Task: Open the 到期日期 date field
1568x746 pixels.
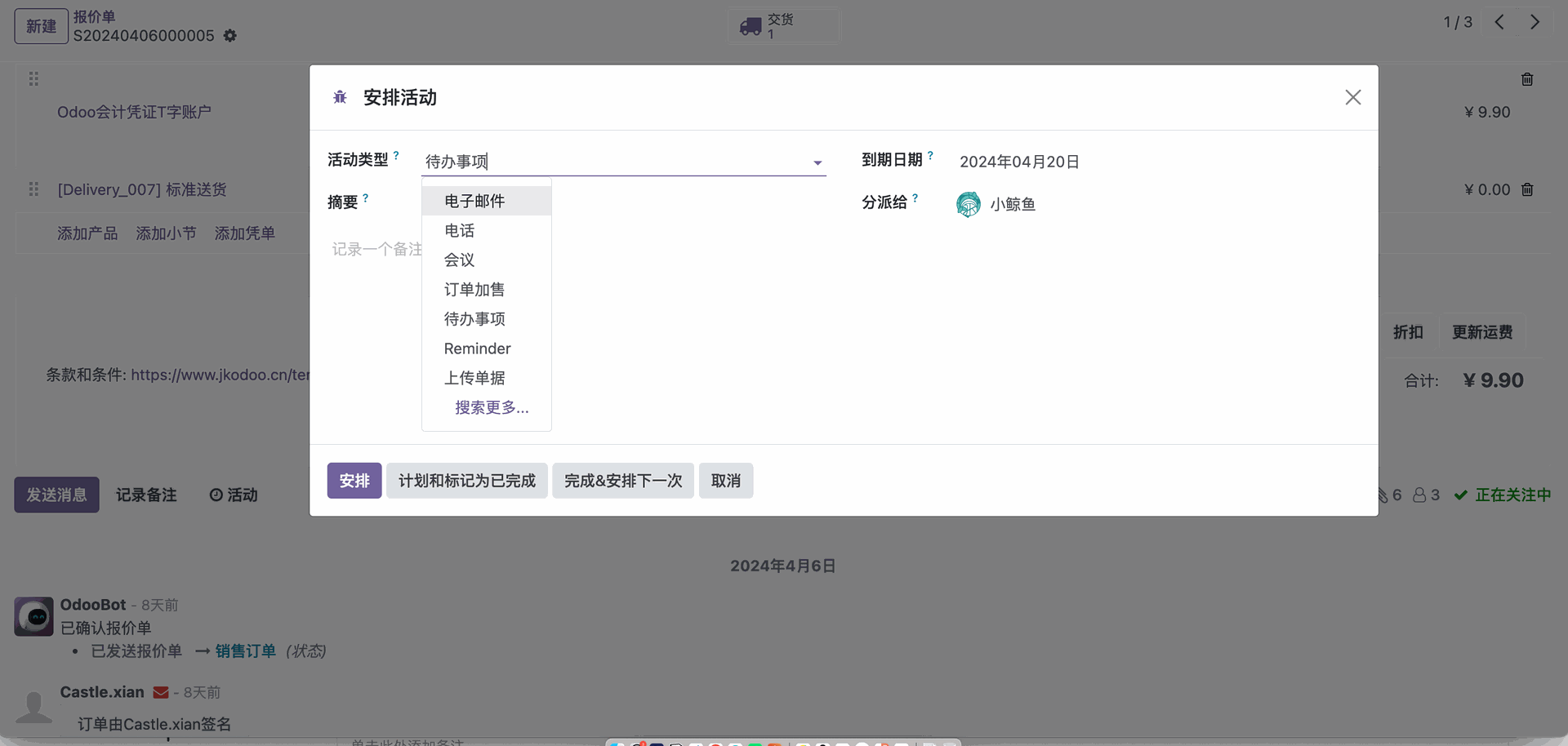Action: coord(1019,162)
